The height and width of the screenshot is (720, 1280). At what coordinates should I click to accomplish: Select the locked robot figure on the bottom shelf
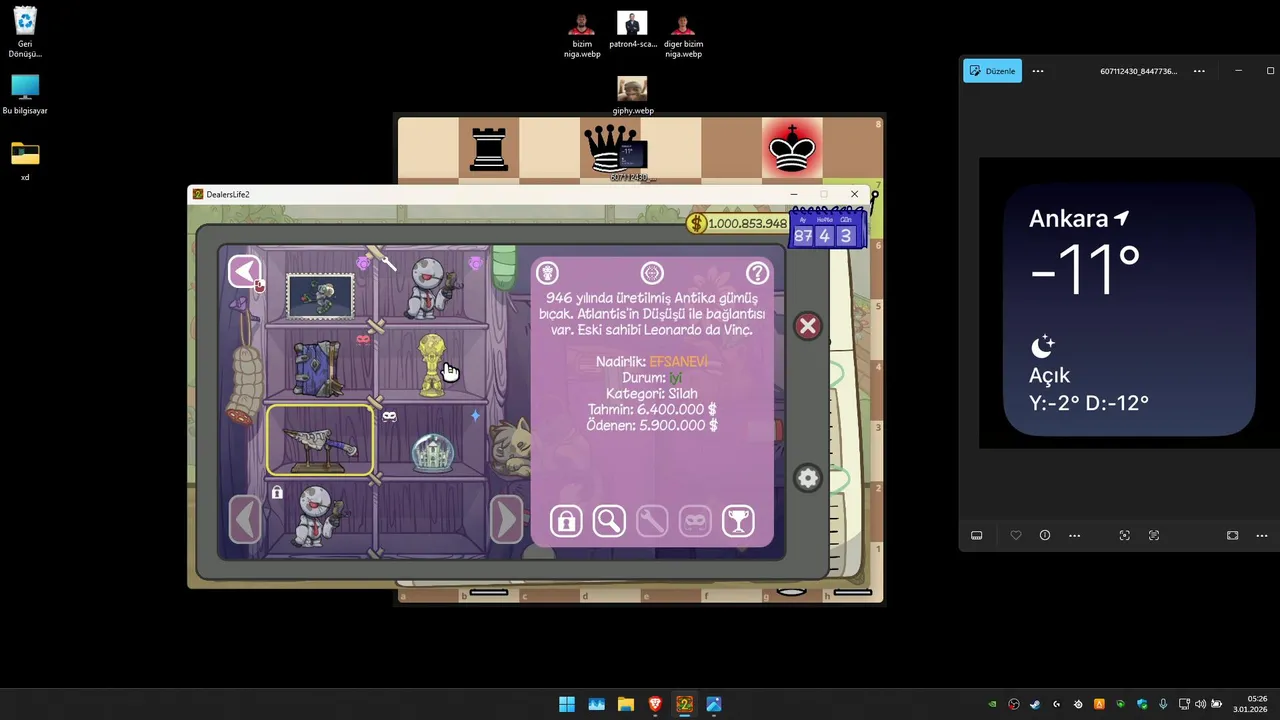pyautogui.click(x=320, y=516)
